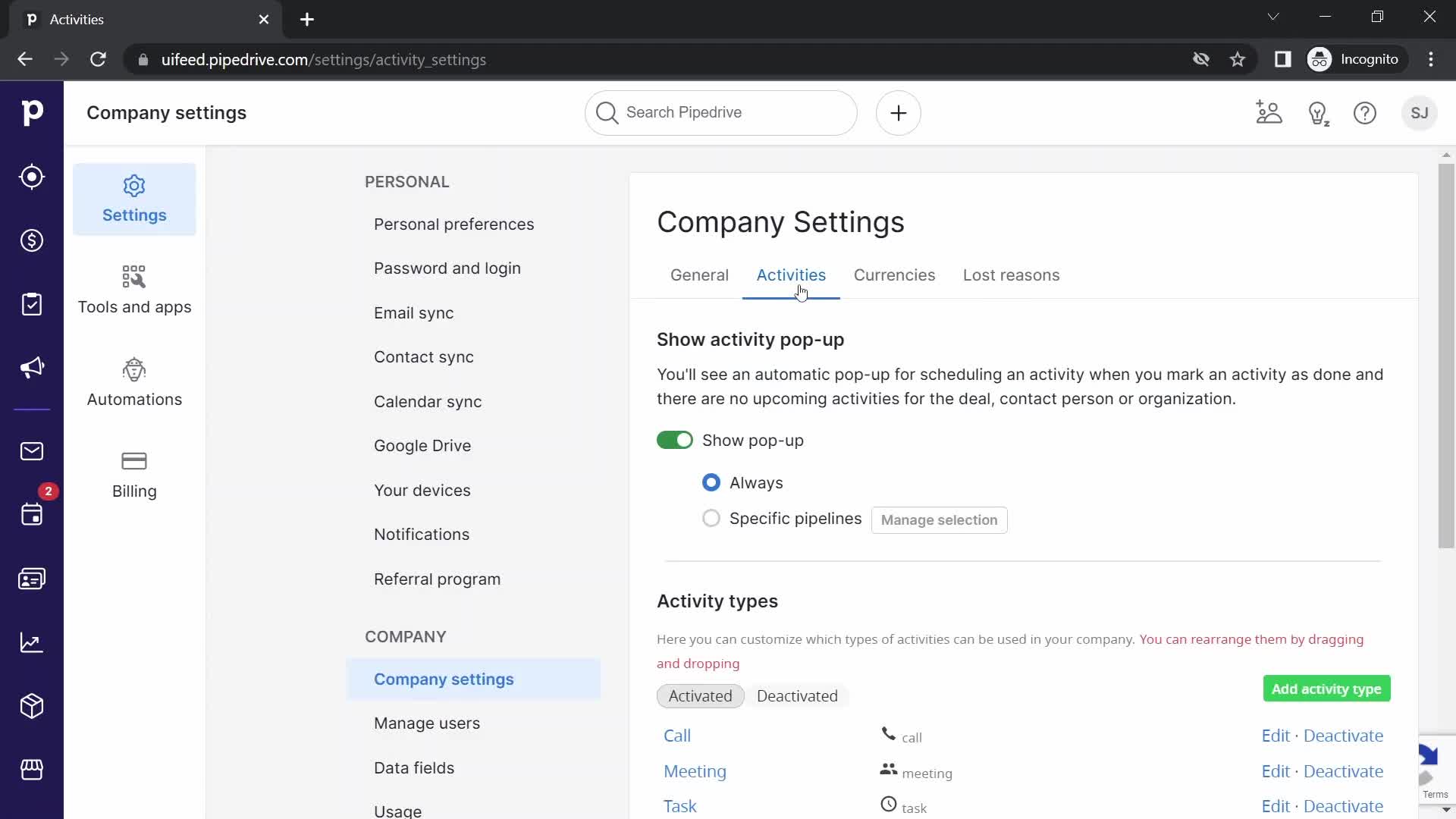Toggle the Show pop-up switch

click(x=675, y=441)
